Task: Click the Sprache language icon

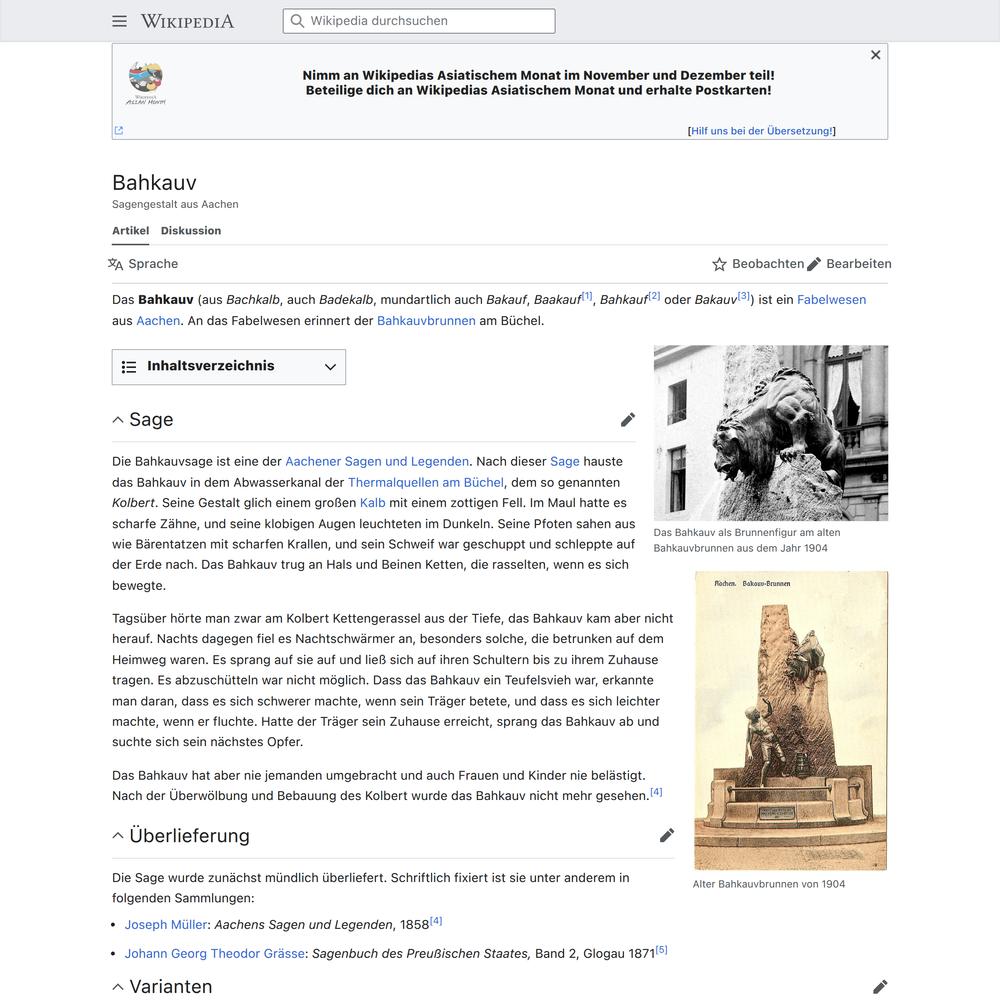Action: point(116,264)
